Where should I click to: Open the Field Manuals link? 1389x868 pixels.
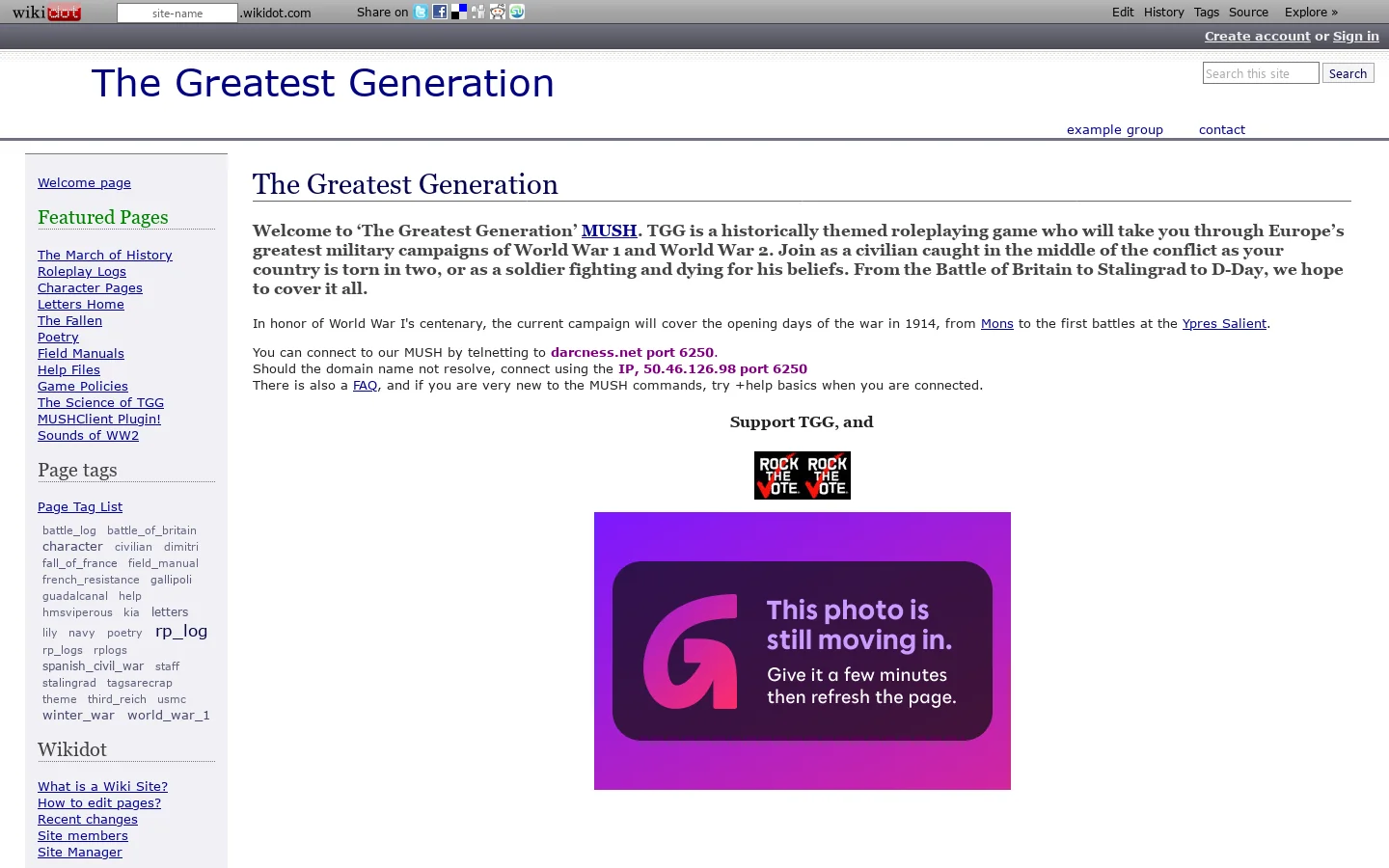pyautogui.click(x=81, y=354)
